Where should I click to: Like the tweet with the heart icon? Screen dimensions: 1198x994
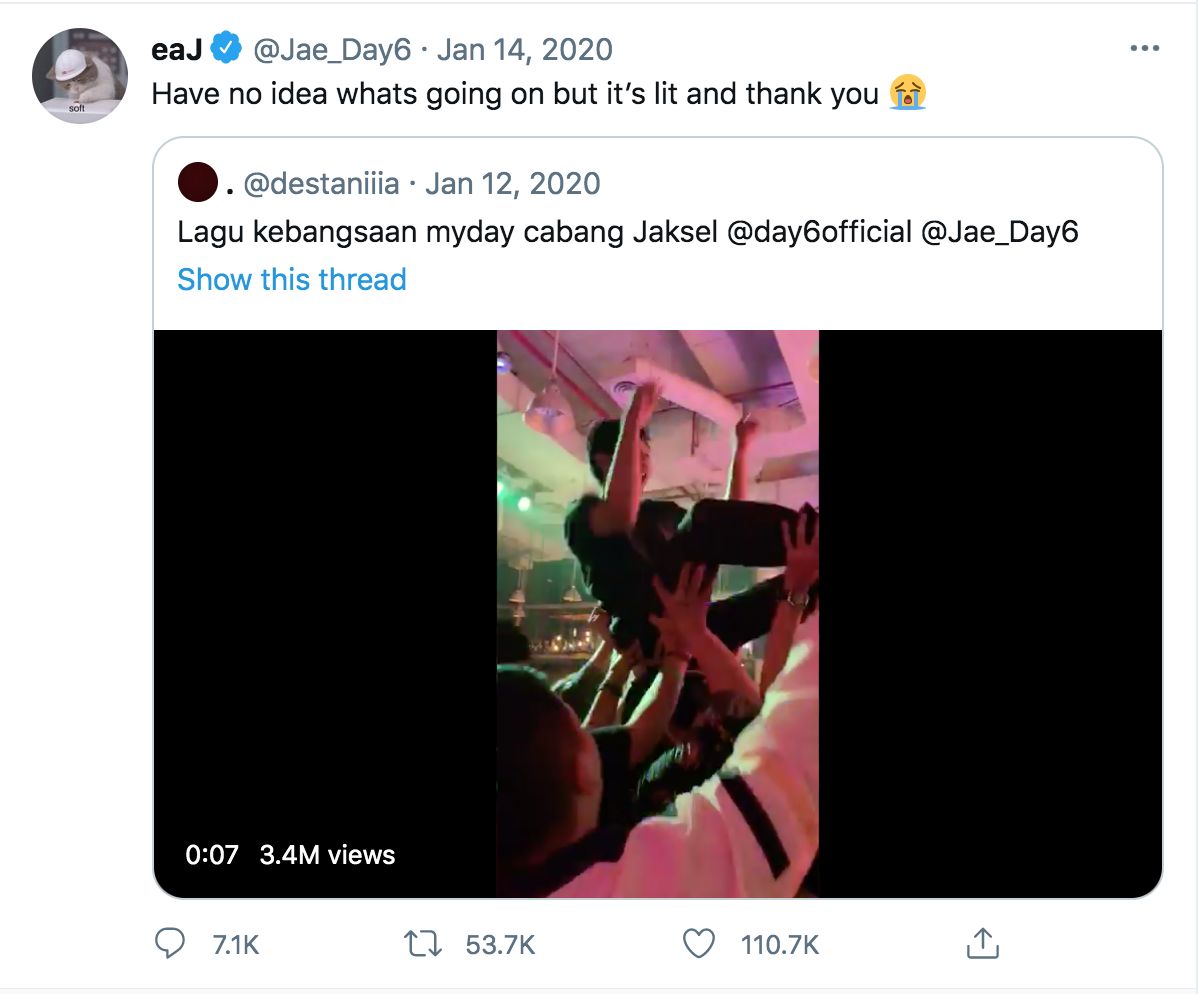pos(697,943)
